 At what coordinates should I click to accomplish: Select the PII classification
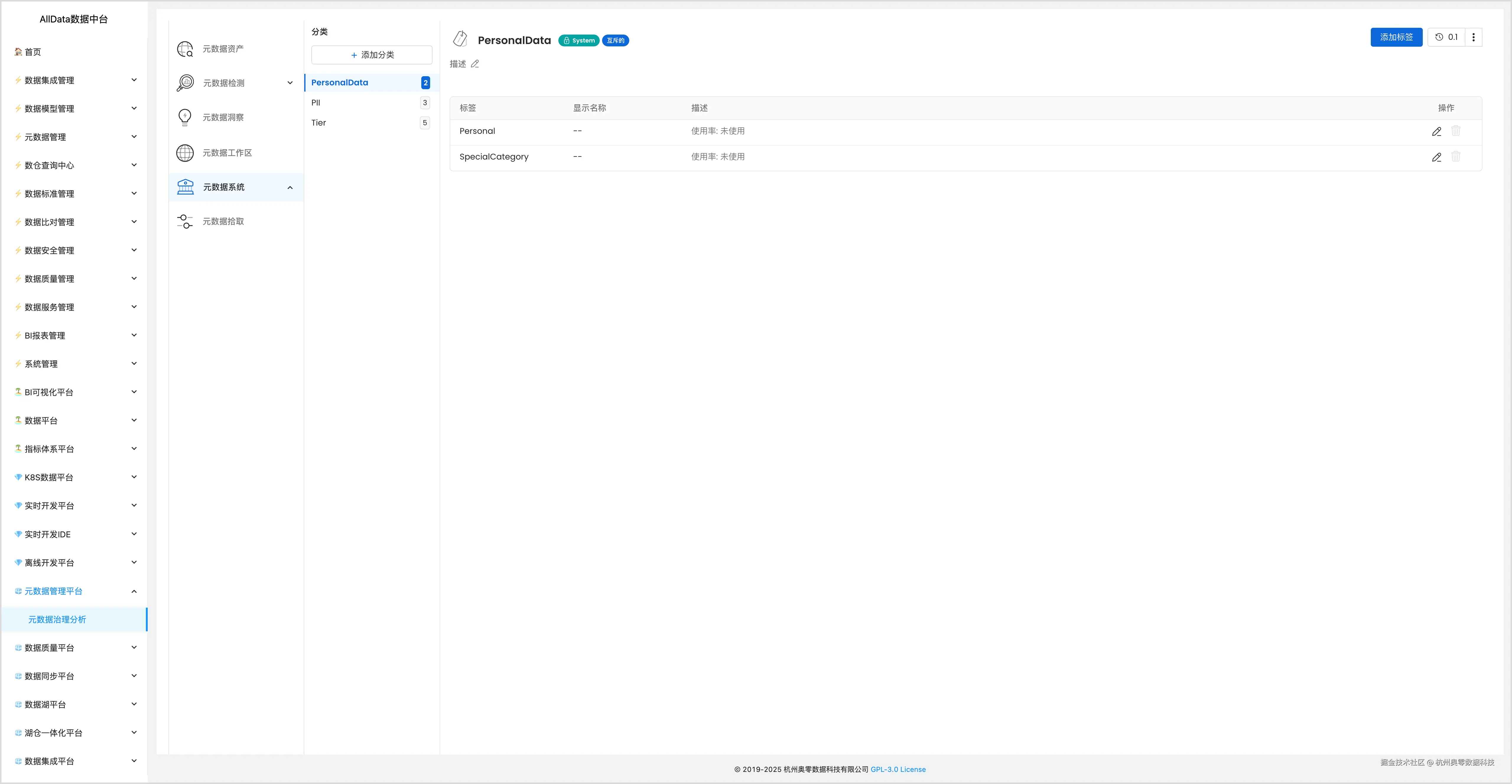[x=316, y=103]
